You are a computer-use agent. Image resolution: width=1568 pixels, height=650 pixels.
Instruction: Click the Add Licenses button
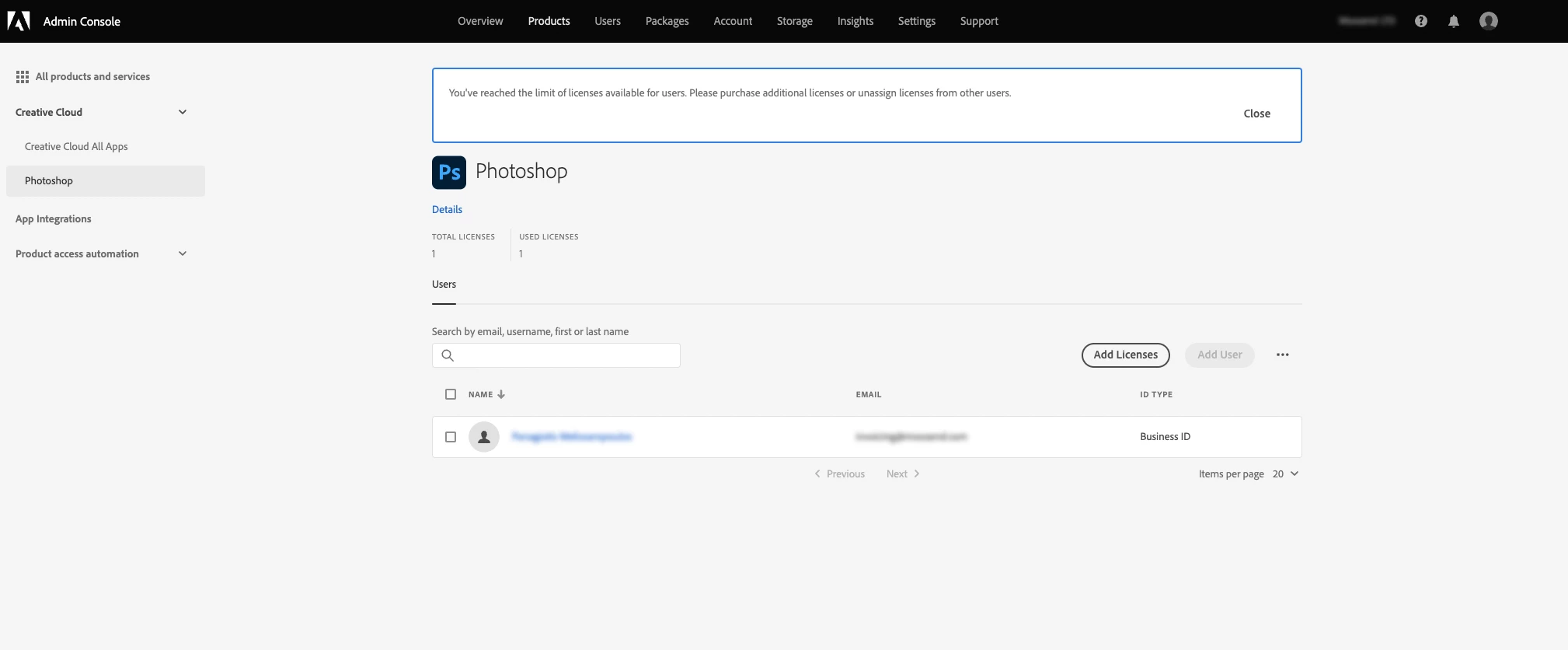point(1126,355)
